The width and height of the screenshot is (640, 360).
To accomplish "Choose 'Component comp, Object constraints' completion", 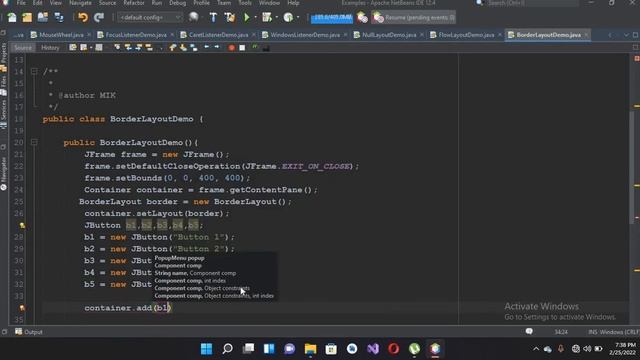I will tap(202, 288).
